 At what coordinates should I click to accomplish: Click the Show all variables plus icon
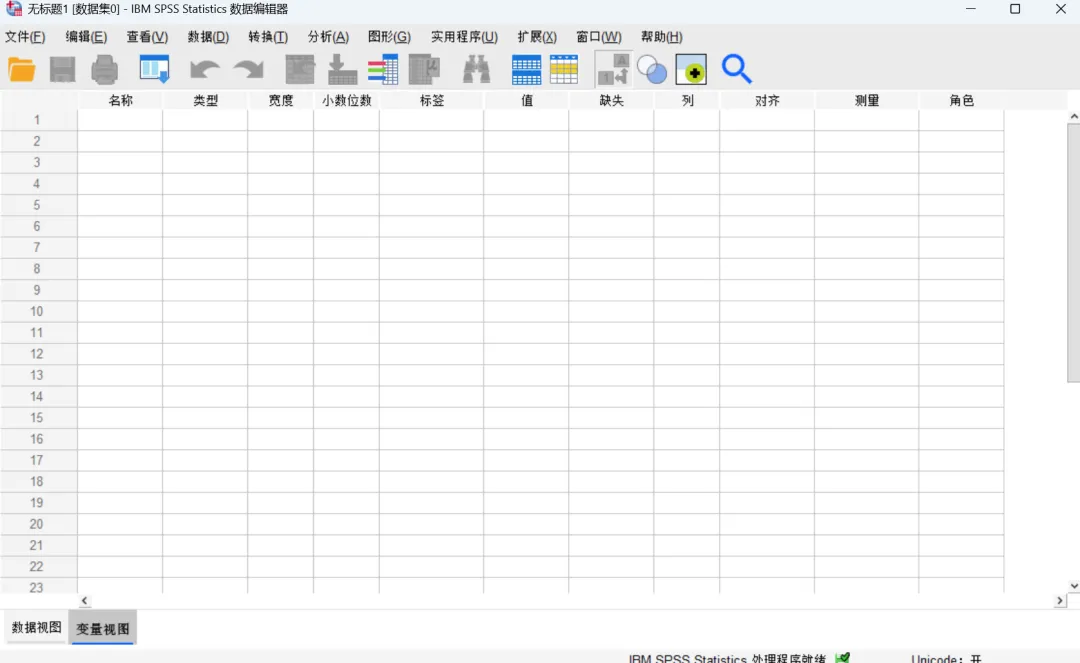pos(691,70)
